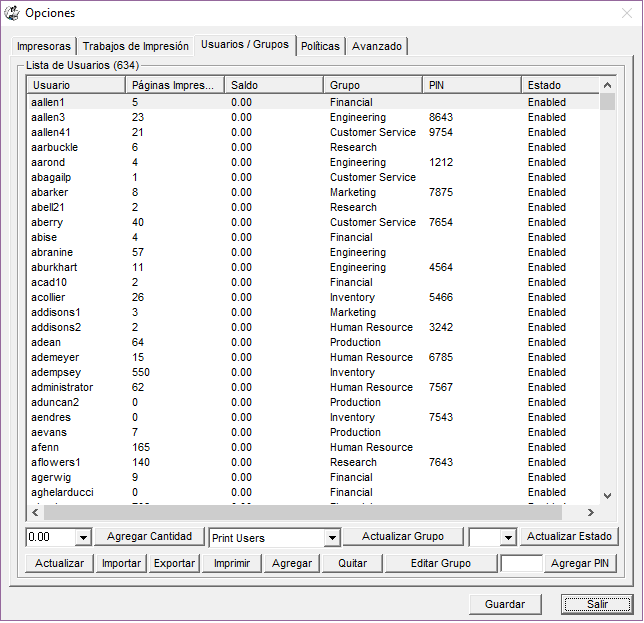Viewport: 644px width, 623px height.
Task: Sort by the Usuario column header
Action: tap(76, 85)
